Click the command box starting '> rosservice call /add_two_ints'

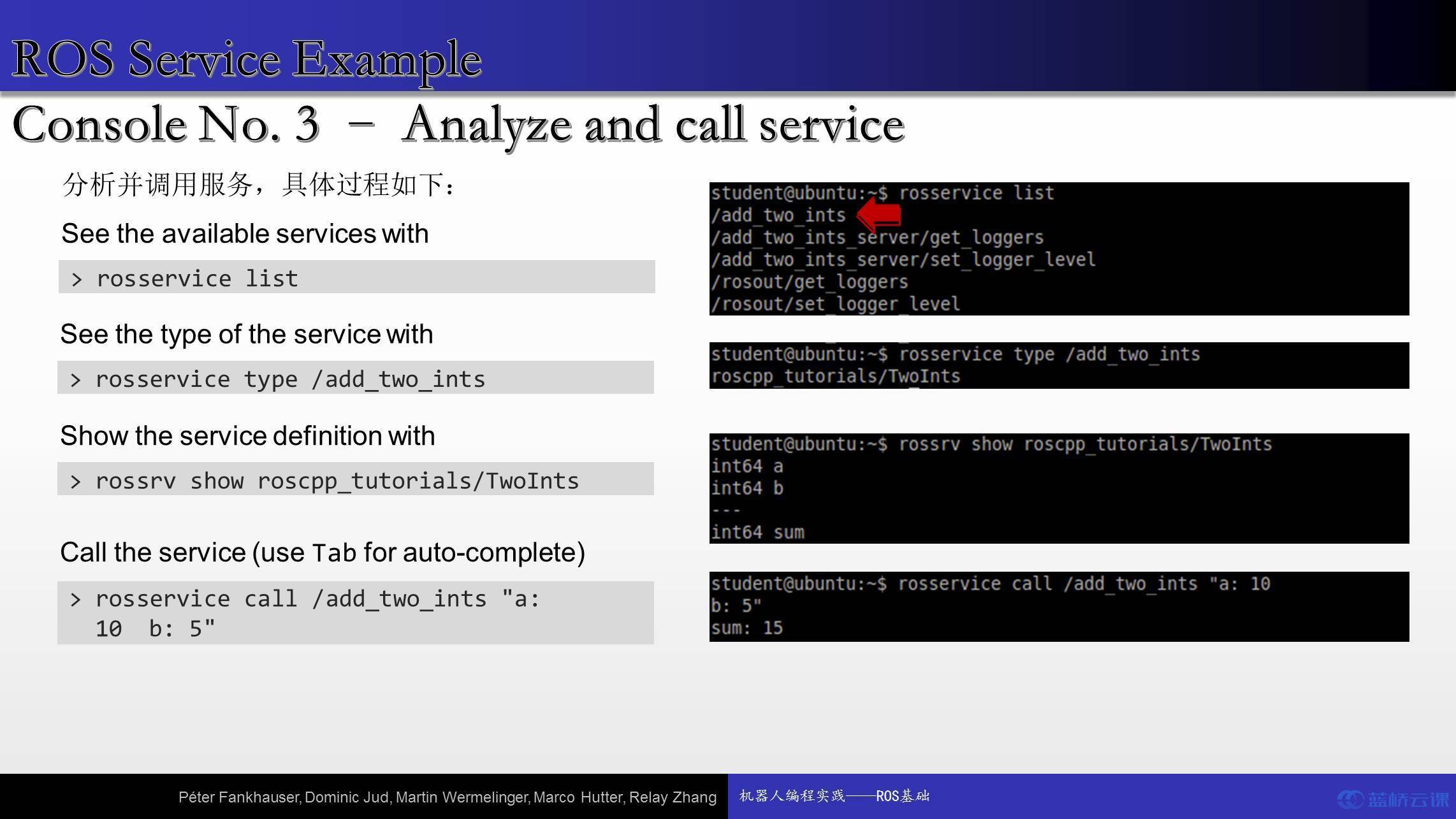356,612
